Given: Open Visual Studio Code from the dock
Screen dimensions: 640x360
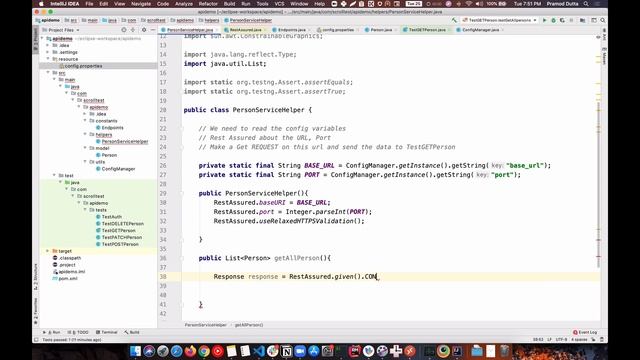Looking at the screenshot, I should point(259,351).
